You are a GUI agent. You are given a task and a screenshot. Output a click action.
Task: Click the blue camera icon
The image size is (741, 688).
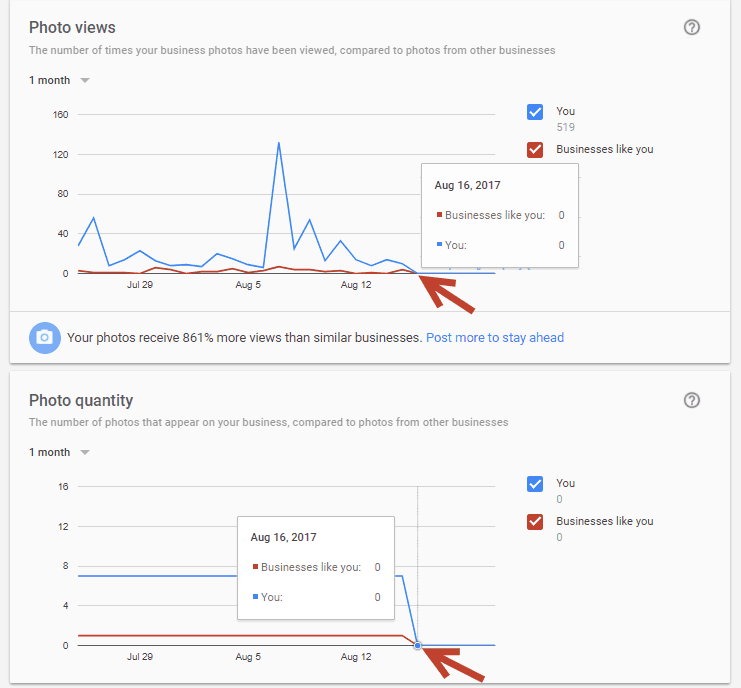point(44,338)
